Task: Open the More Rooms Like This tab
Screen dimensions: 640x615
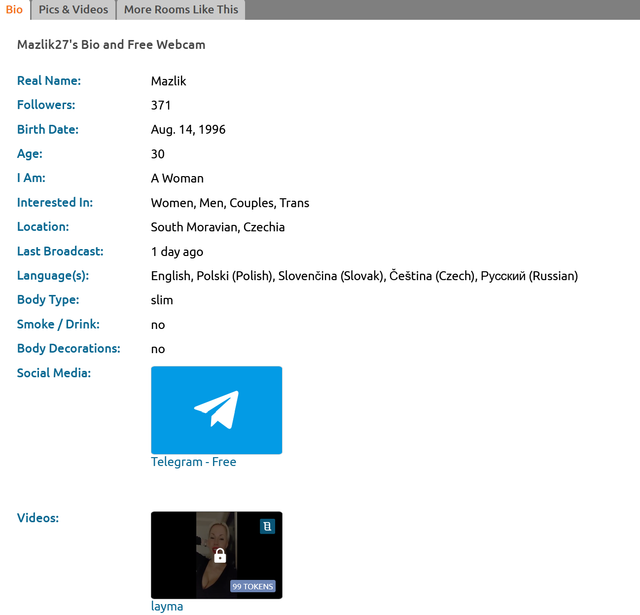Action: click(x=181, y=9)
